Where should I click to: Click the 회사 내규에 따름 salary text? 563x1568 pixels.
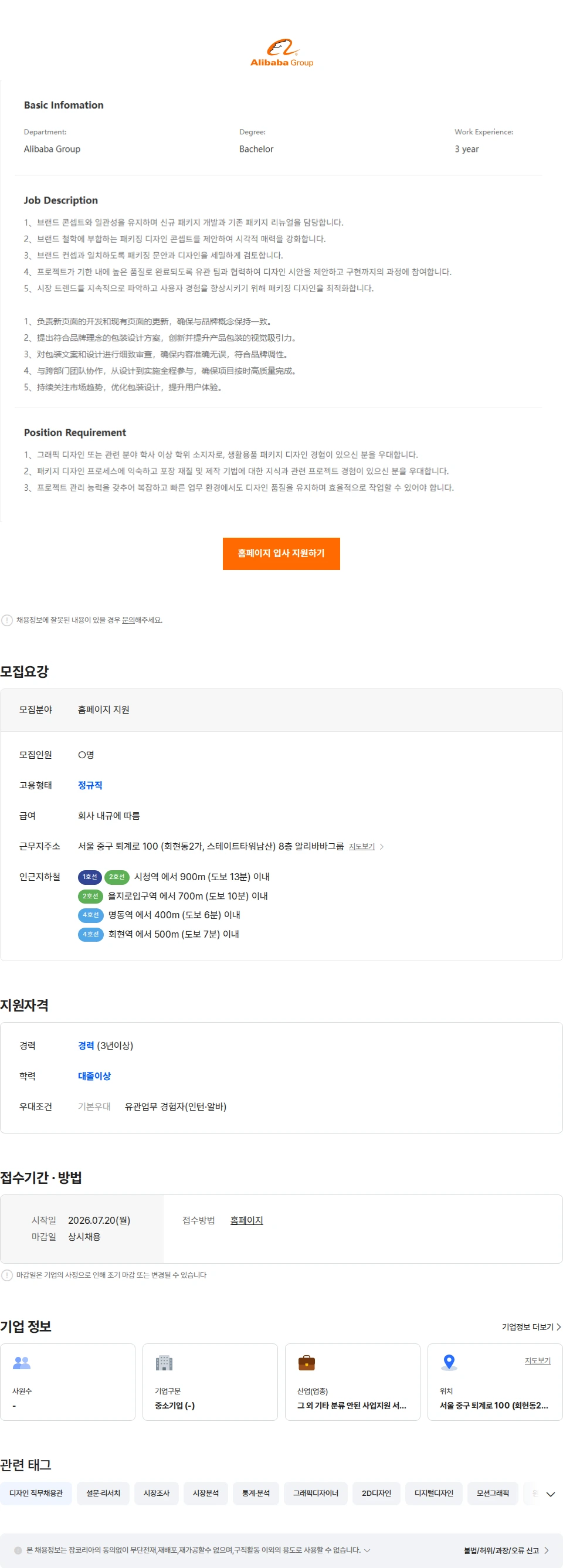109,816
